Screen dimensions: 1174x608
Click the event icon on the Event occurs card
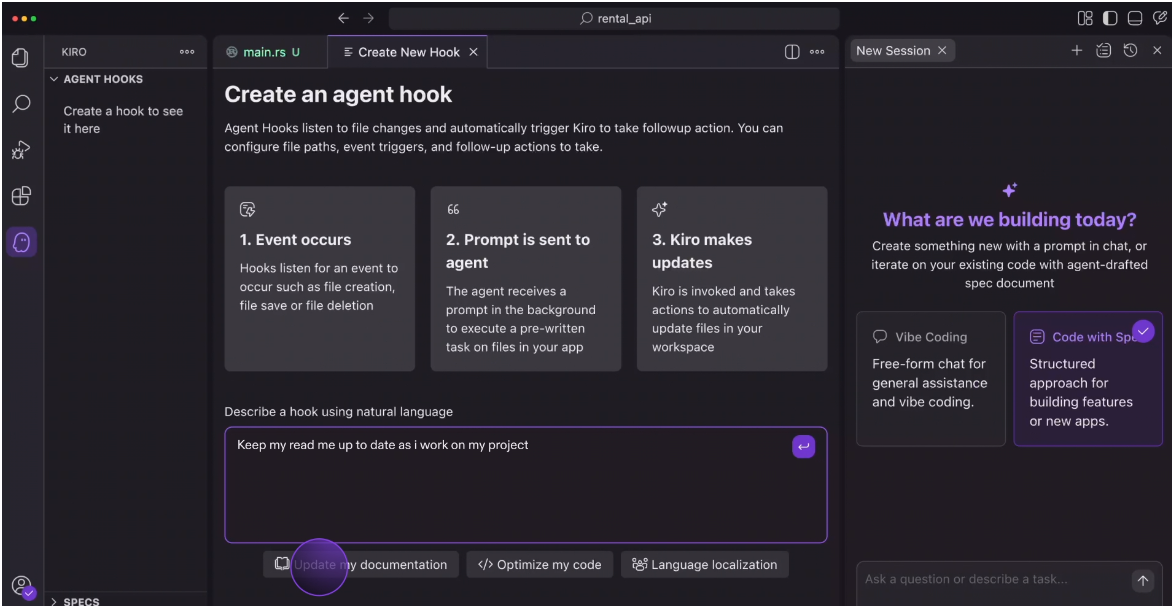click(x=247, y=210)
